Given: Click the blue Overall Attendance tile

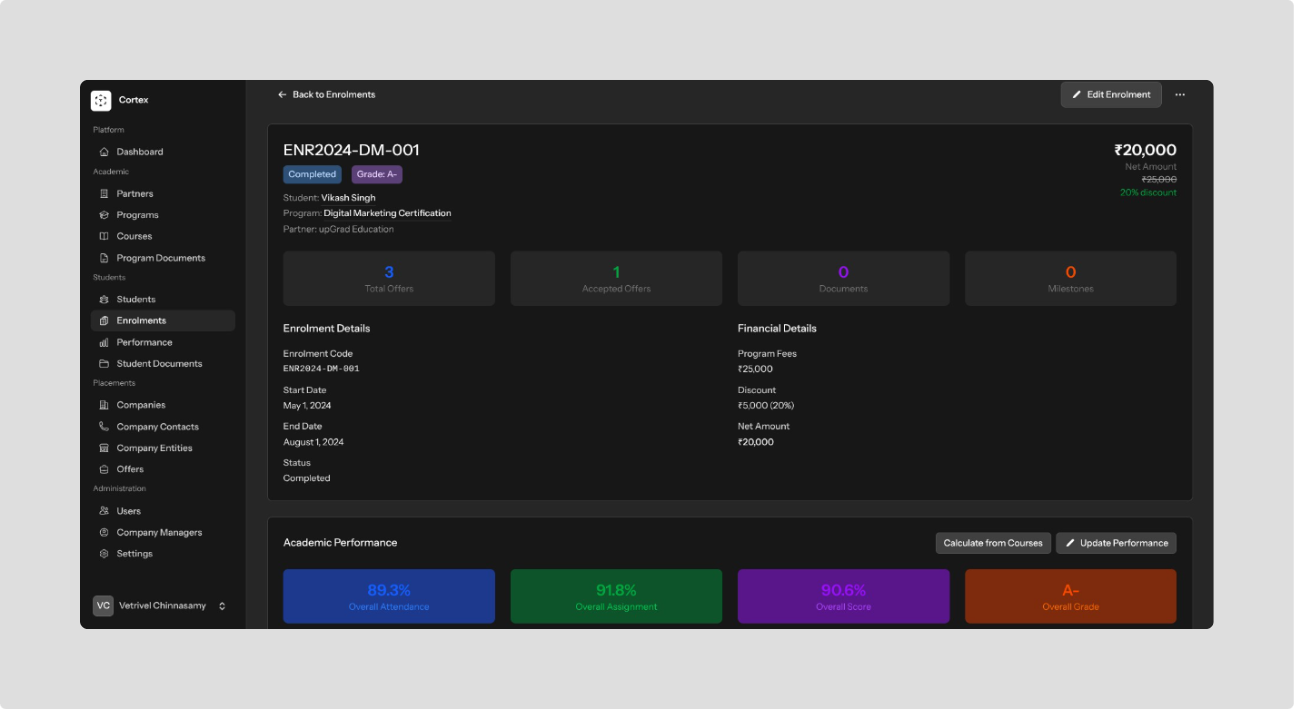Looking at the screenshot, I should (x=389, y=596).
